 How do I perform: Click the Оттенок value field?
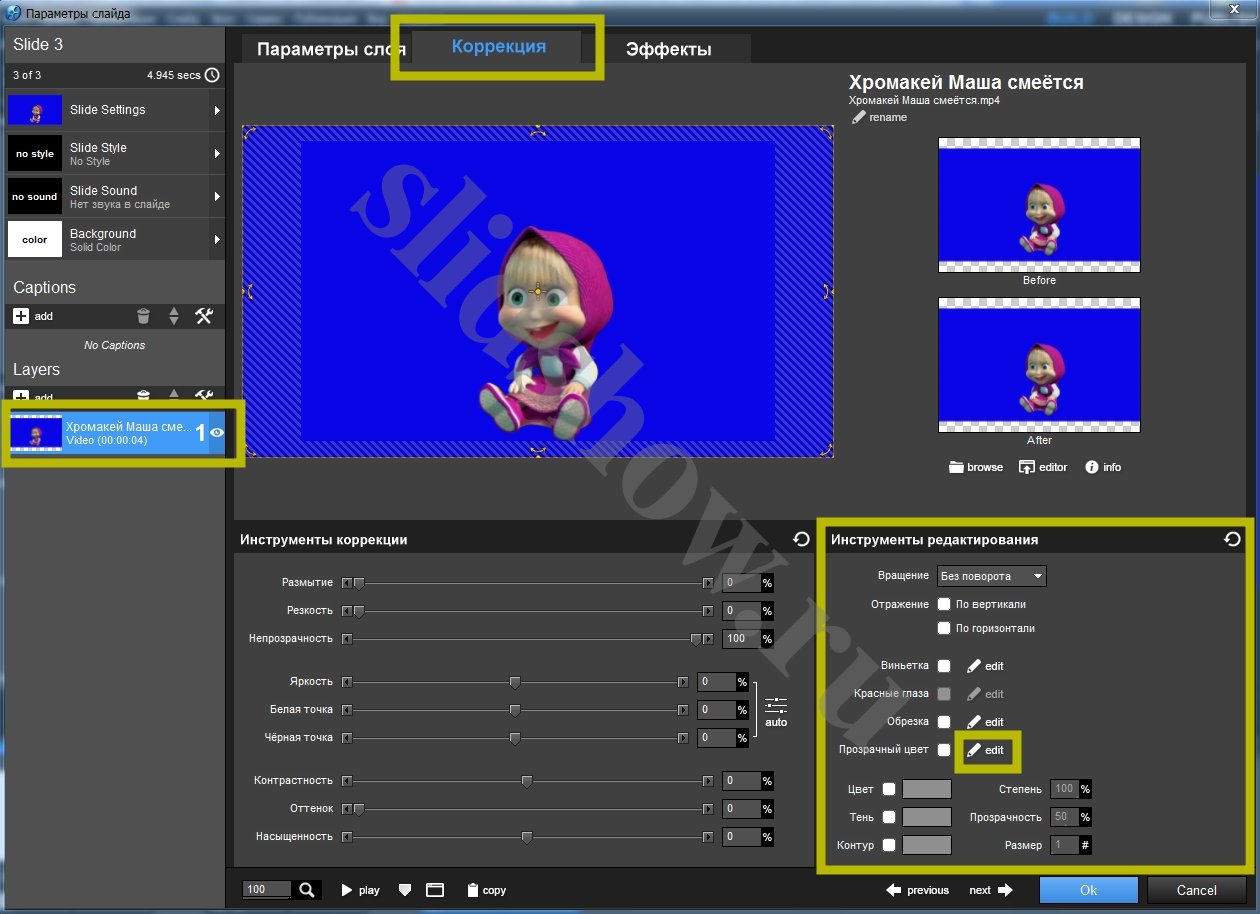742,809
